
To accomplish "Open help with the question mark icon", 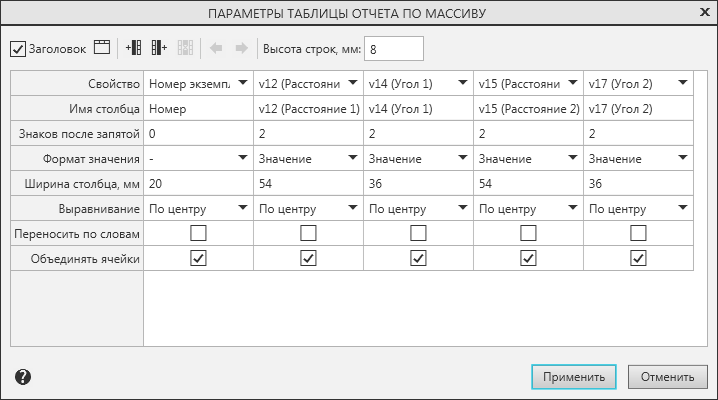I will pos(23,377).
